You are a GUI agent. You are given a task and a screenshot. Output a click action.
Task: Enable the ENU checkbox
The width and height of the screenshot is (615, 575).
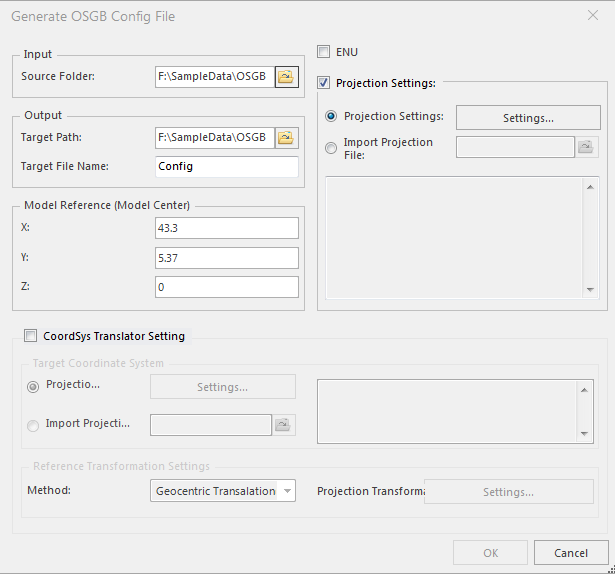[324, 52]
